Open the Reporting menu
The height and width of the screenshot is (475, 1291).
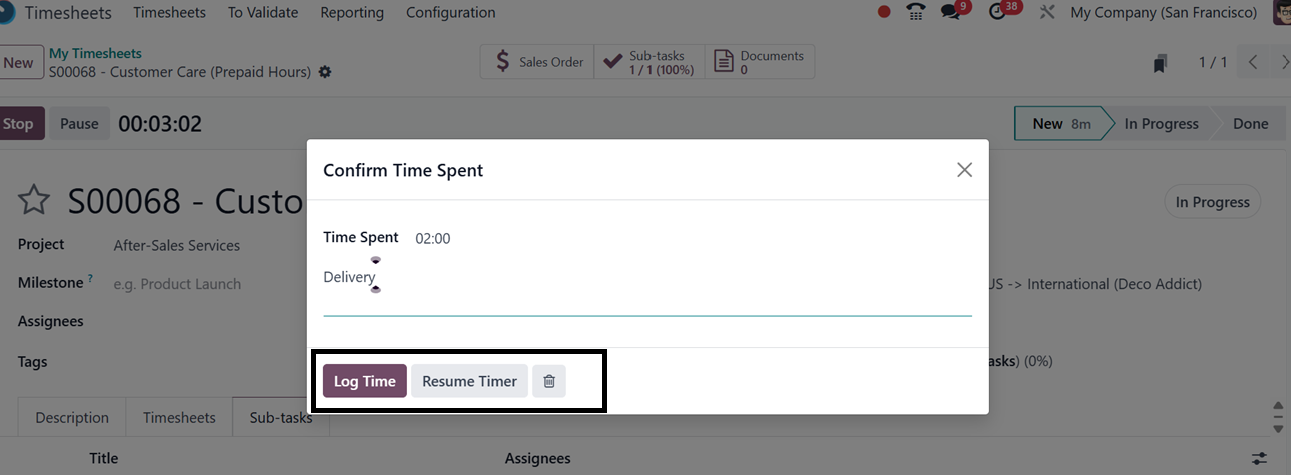[352, 13]
